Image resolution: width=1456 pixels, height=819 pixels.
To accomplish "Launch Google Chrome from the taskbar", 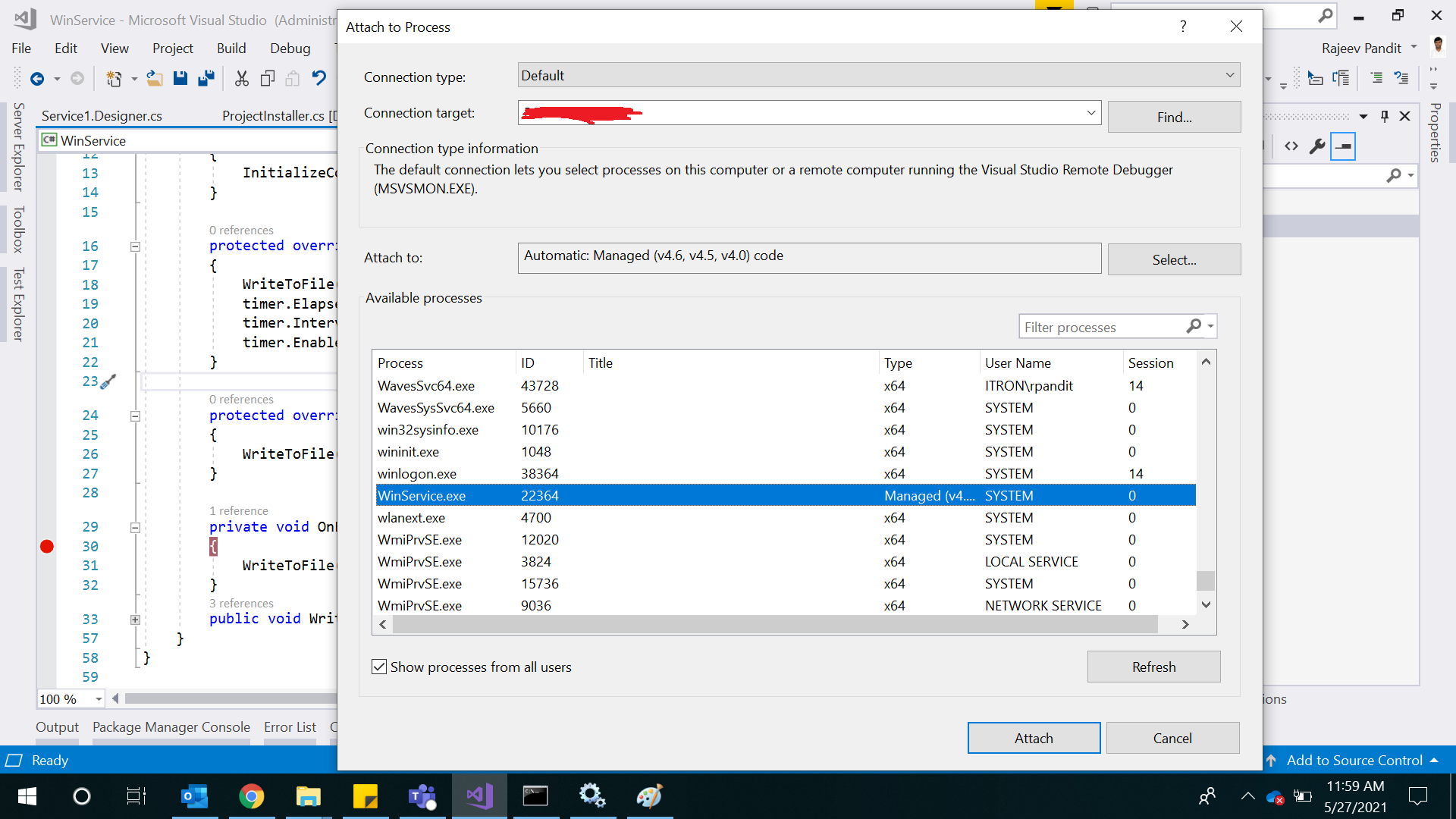I will click(252, 796).
